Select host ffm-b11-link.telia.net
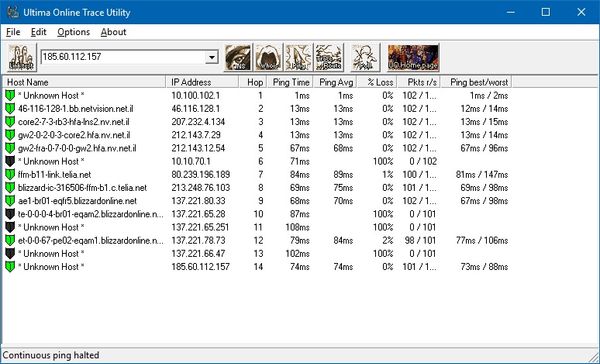Screen dimensions: 600x364 click(54, 175)
